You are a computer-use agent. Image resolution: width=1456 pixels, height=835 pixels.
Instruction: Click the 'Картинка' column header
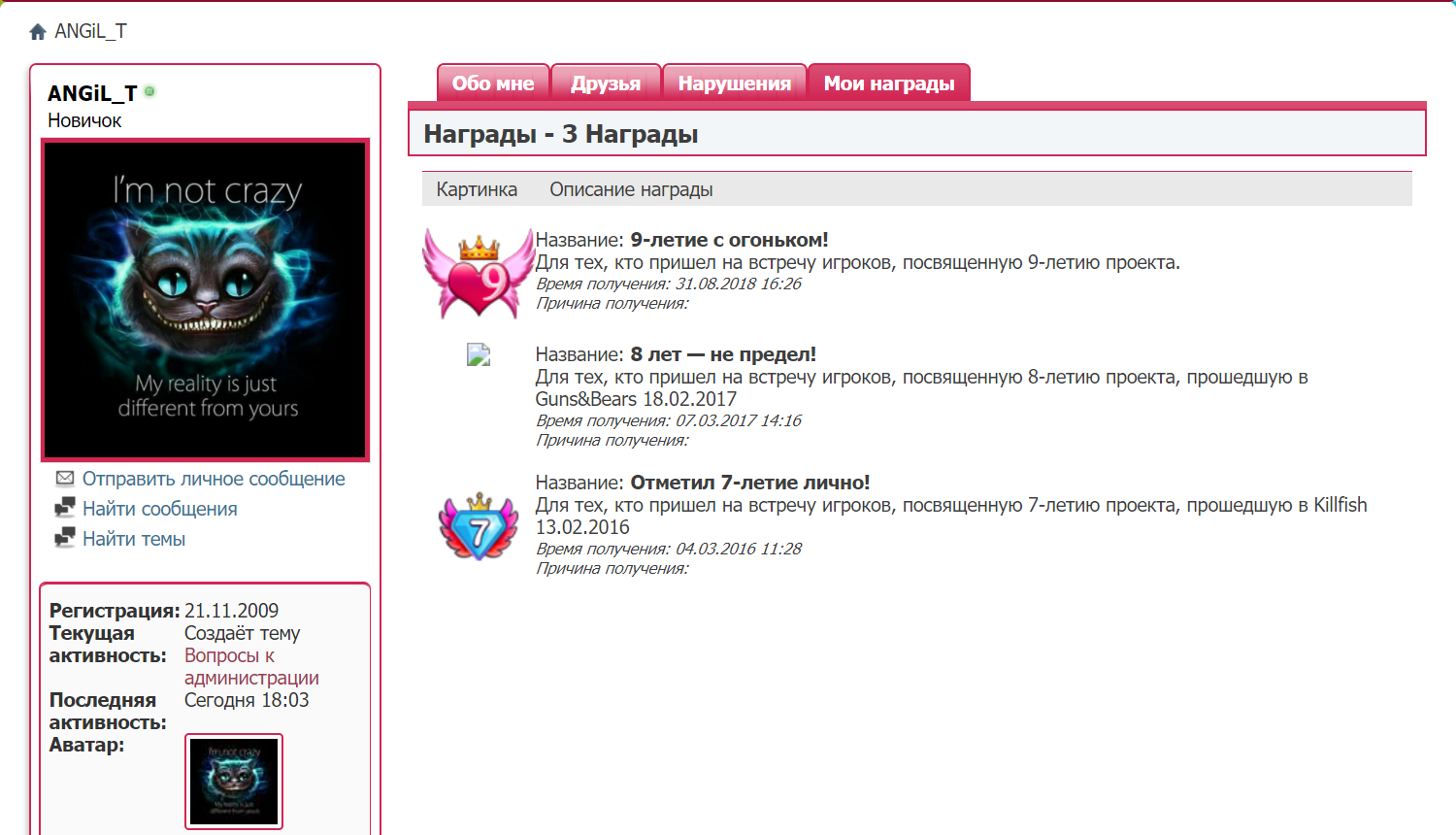click(x=477, y=189)
